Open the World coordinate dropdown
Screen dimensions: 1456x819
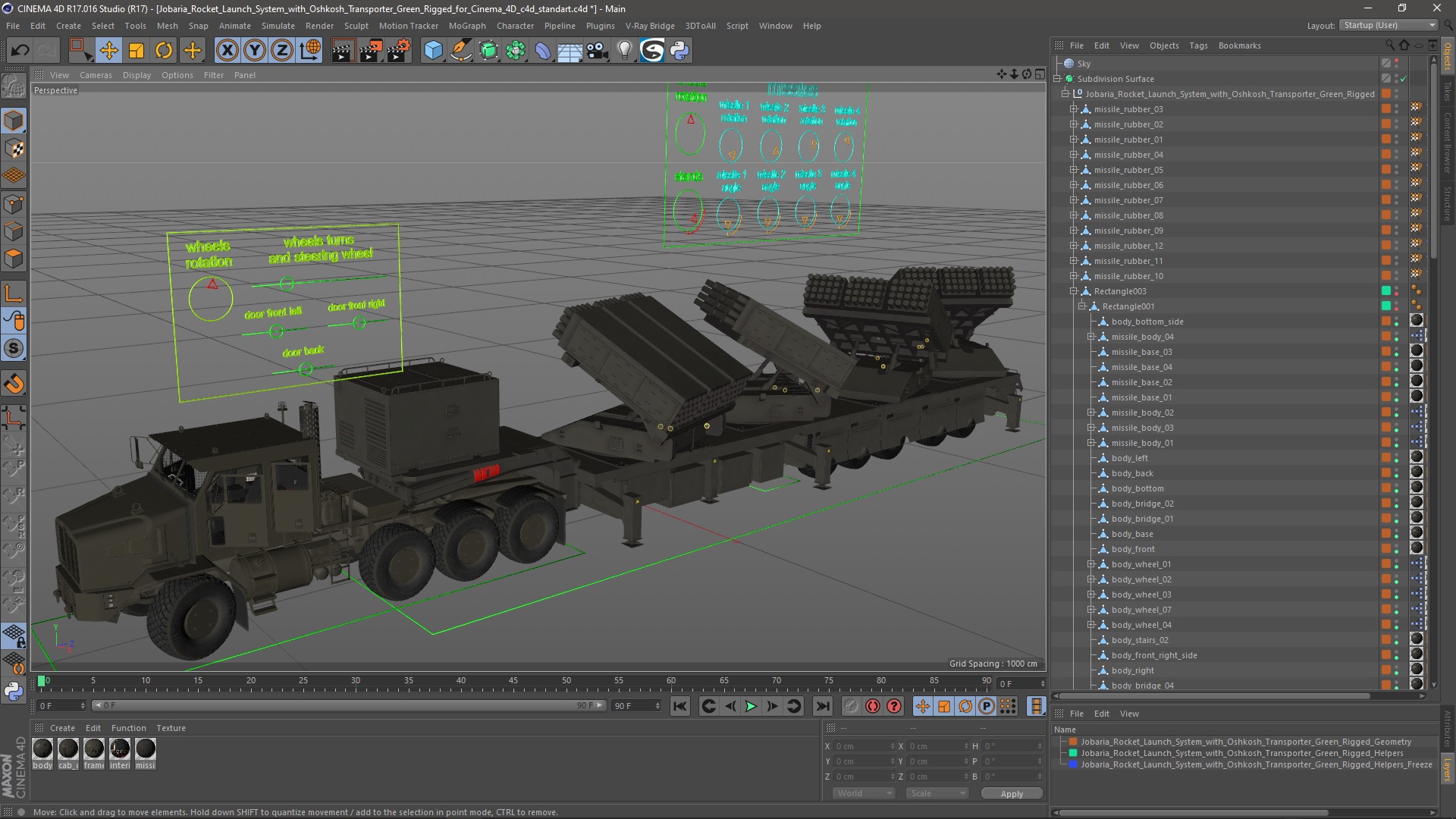pyautogui.click(x=864, y=793)
